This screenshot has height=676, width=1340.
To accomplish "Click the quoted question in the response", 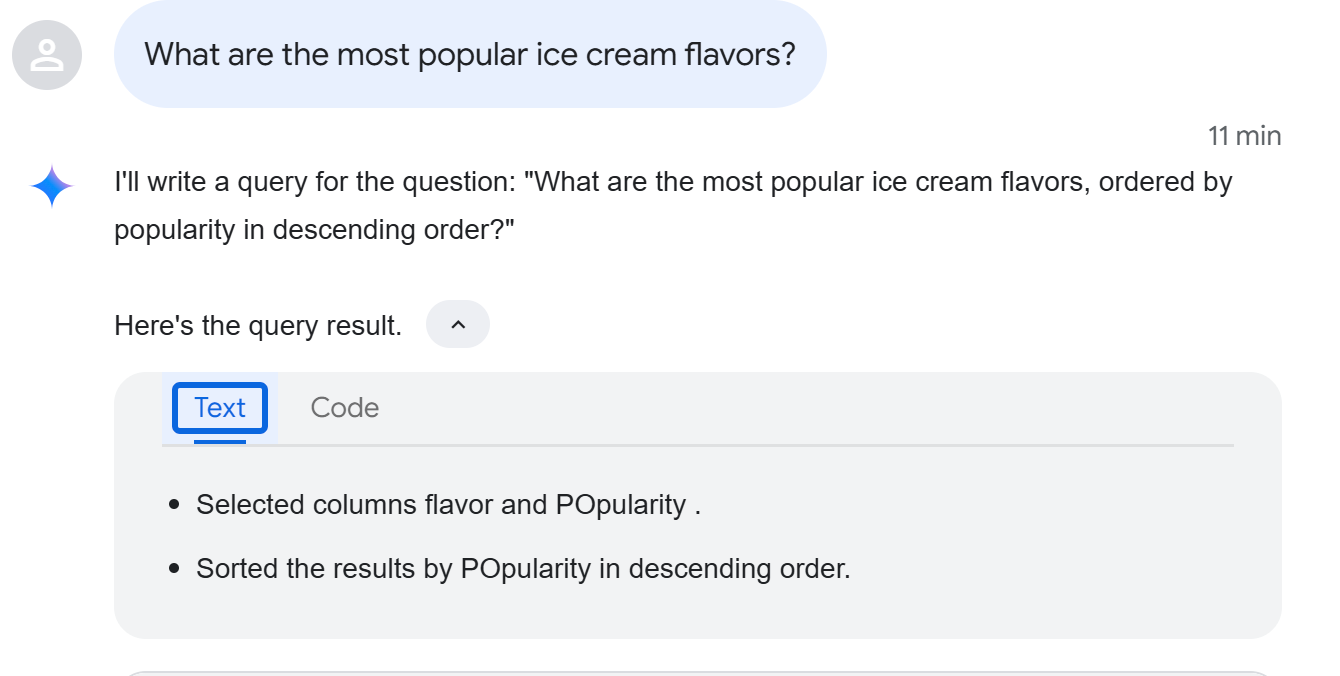I will pyautogui.click(x=878, y=183).
